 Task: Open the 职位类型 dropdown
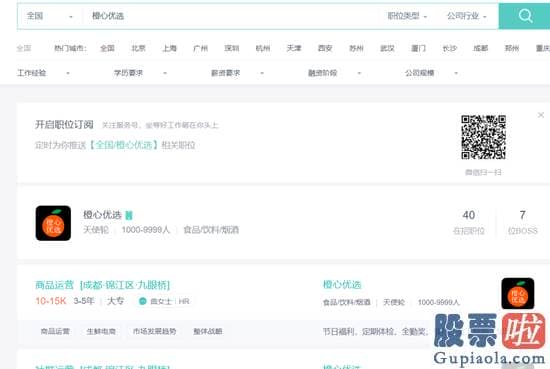pyautogui.click(x=407, y=16)
